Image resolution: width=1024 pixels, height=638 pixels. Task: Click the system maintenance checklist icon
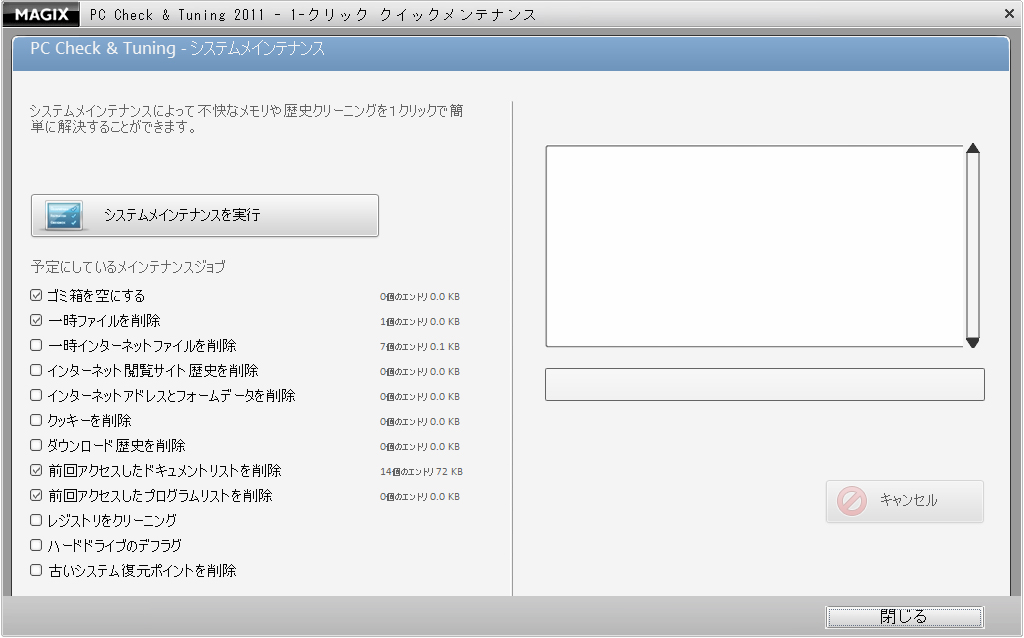(x=64, y=215)
